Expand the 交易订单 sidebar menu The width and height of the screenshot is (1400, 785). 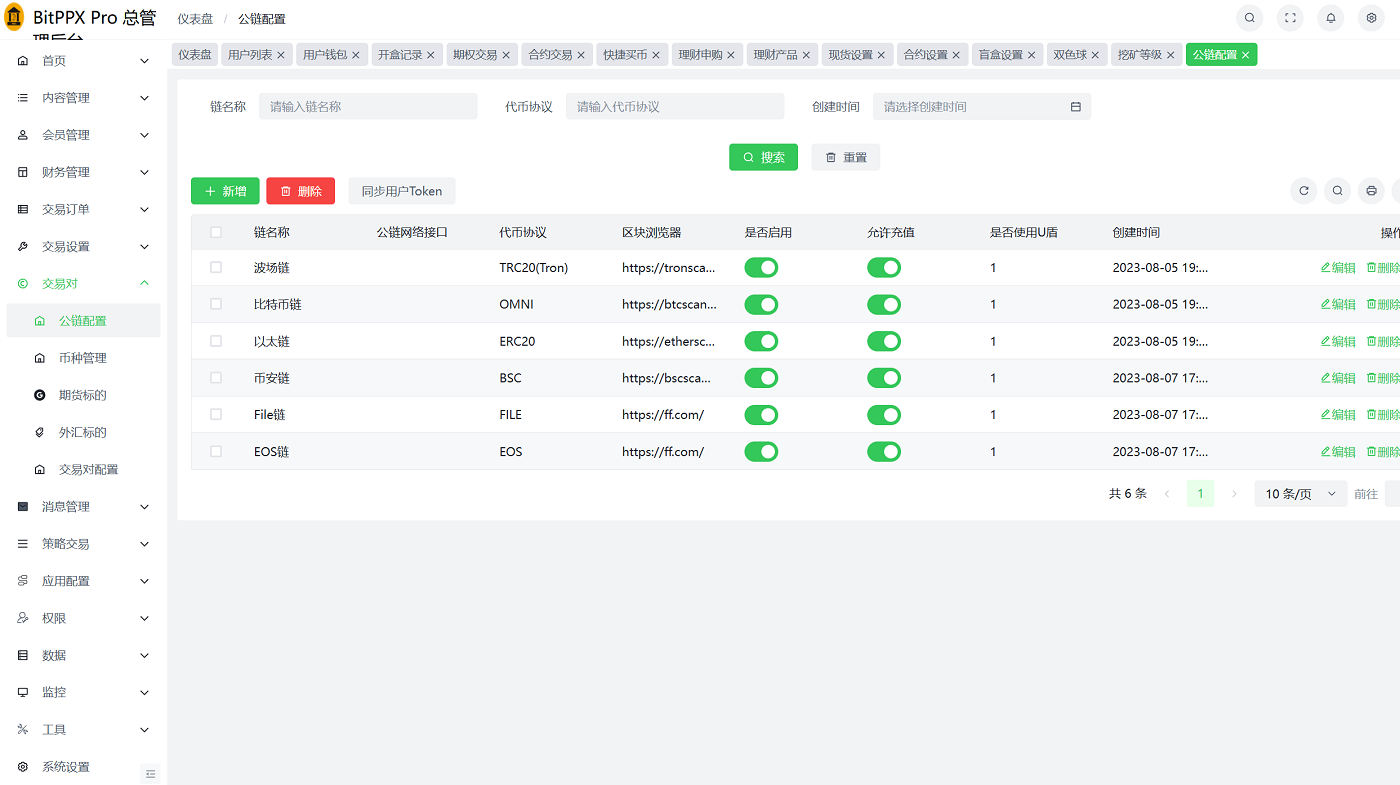(83, 209)
